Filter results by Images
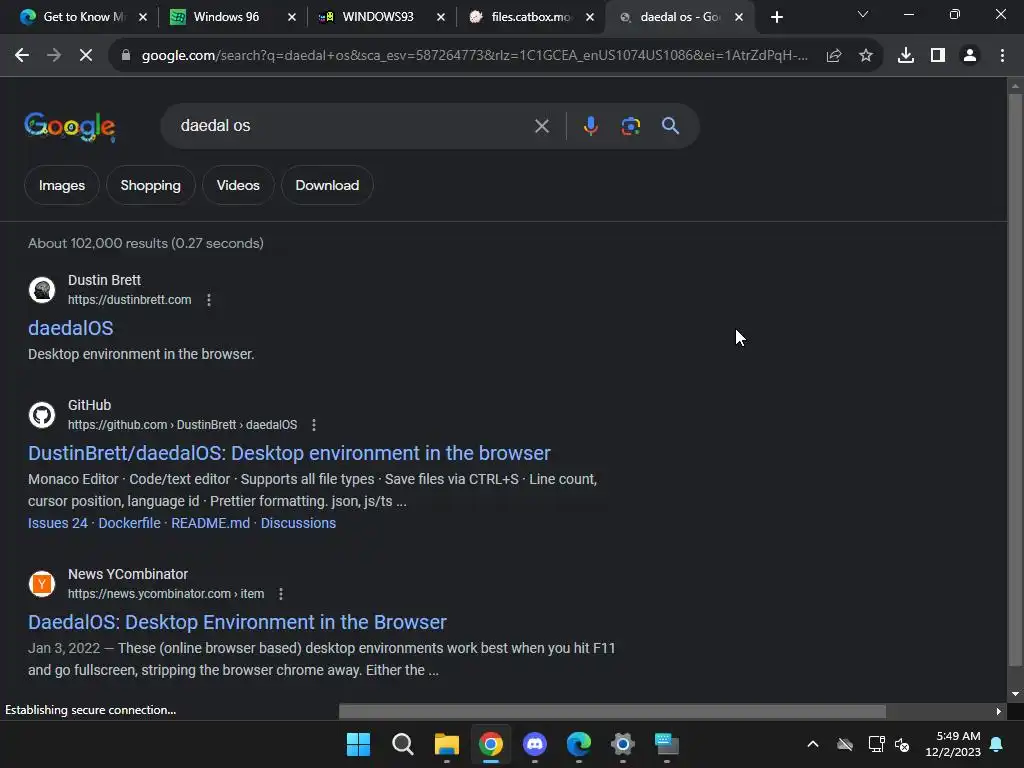Screen dimensions: 1024x768 [x=61, y=185]
